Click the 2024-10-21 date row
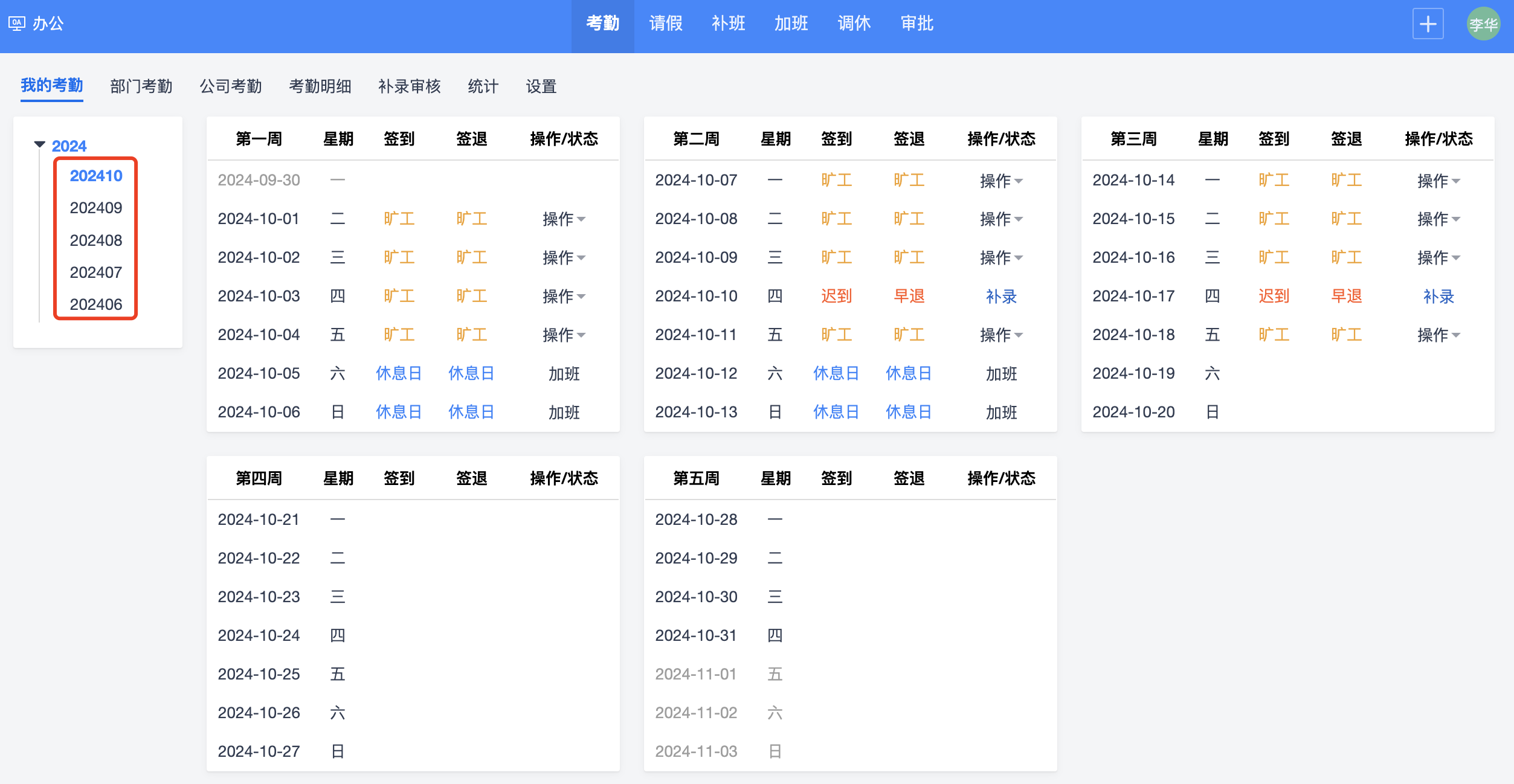The width and height of the screenshot is (1514, 784). coord(259,519)
